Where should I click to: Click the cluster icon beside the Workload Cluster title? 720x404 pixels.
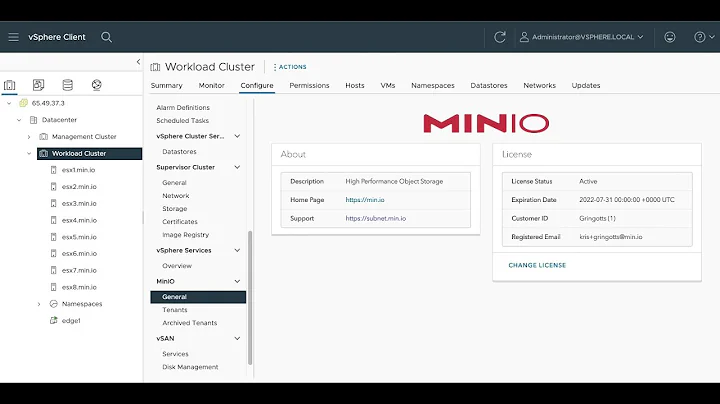(x=155, y=67)
